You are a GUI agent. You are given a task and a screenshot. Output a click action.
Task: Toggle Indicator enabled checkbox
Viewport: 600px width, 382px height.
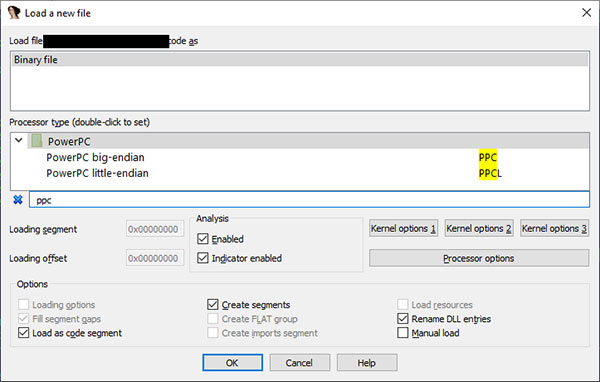[x=202, y=258]
